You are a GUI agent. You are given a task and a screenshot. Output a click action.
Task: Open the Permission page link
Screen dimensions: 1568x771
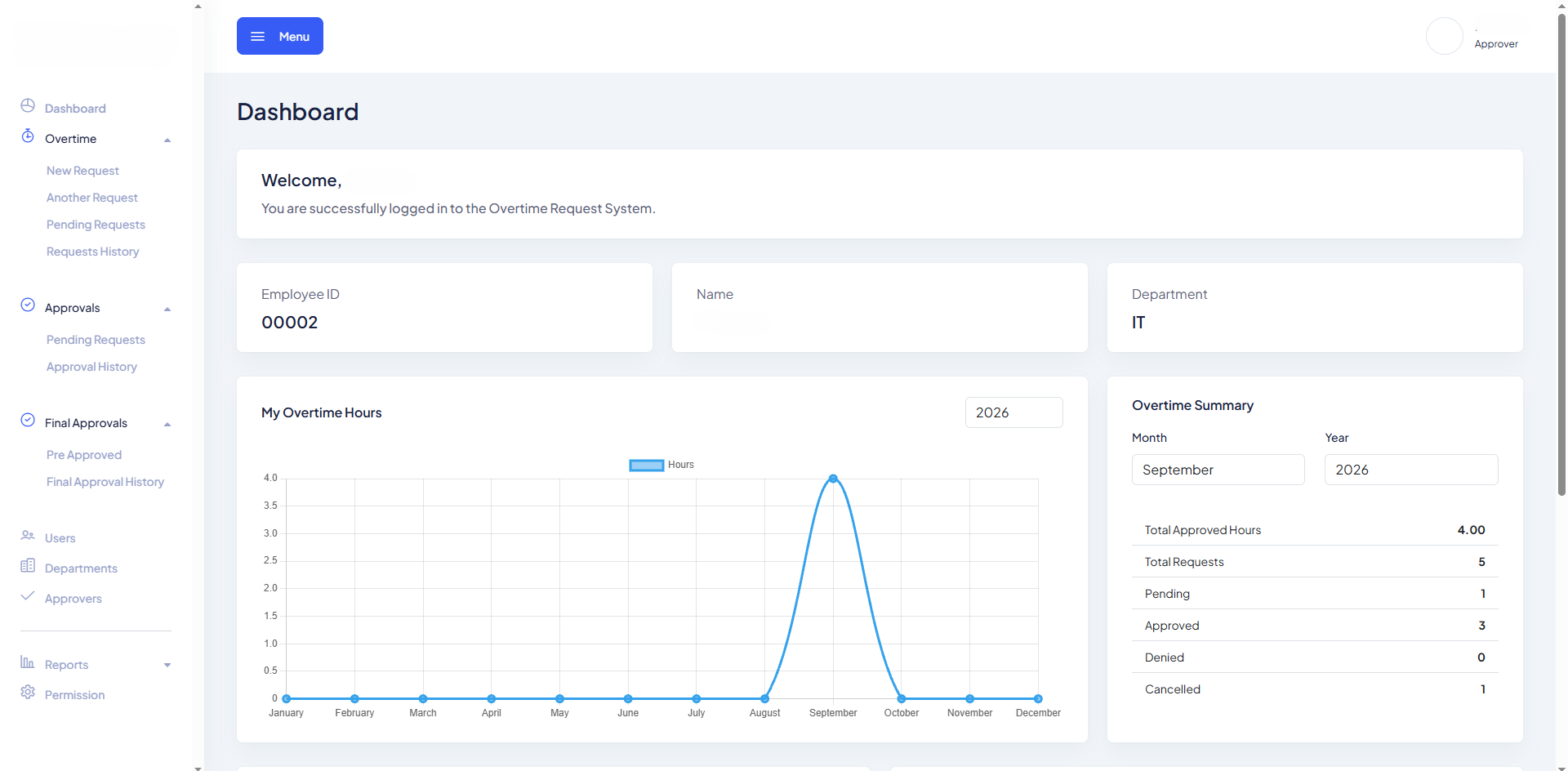[x=74, y=695]
